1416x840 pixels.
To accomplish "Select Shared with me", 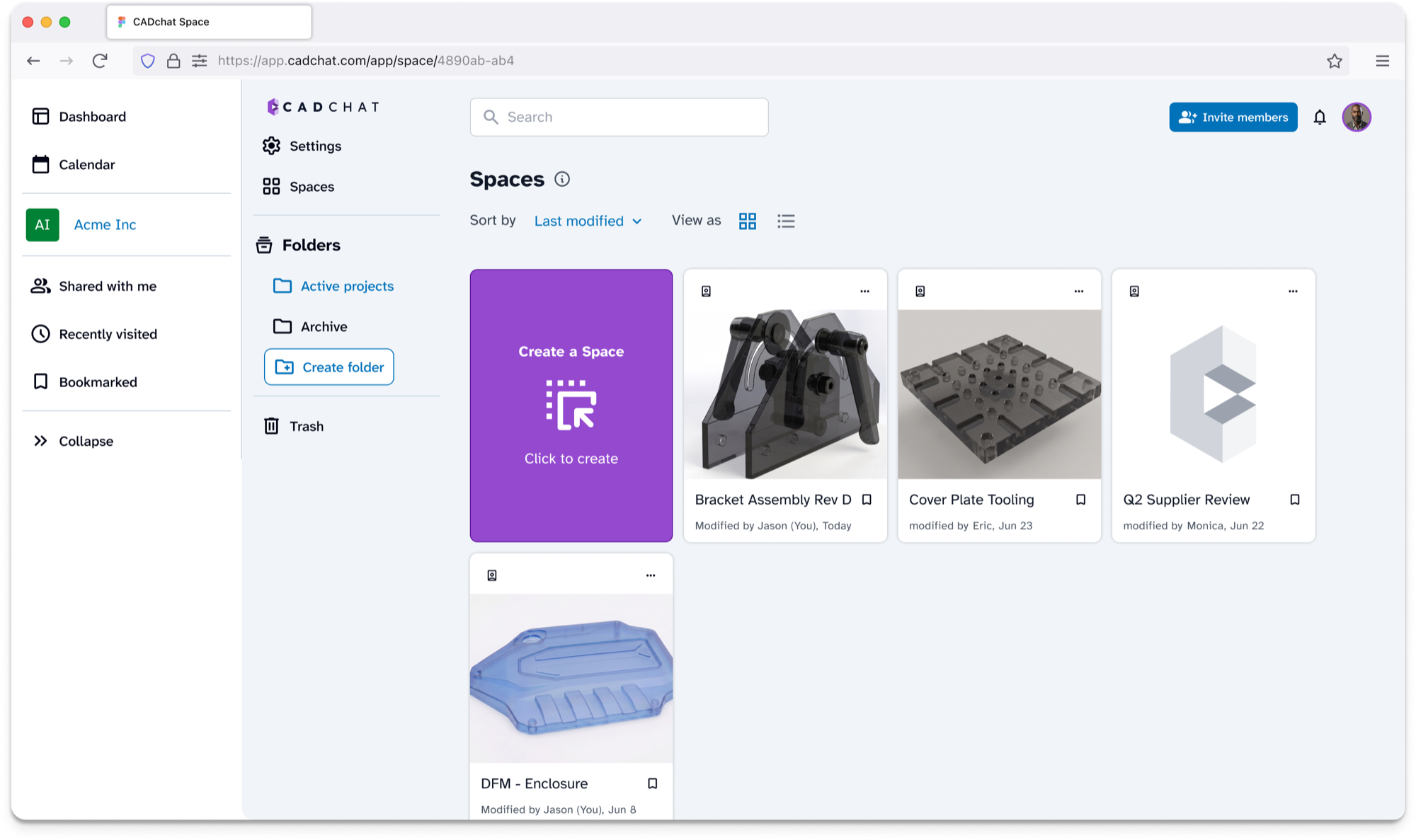I will click(x=93, y=286).
